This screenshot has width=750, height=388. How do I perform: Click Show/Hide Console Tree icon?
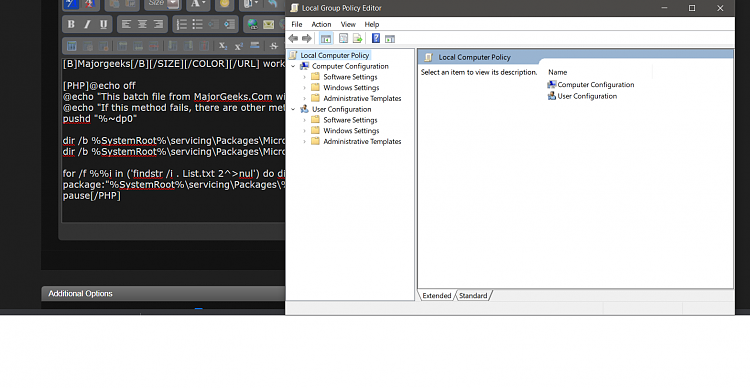pyautogui.click(x=326, y=38)
